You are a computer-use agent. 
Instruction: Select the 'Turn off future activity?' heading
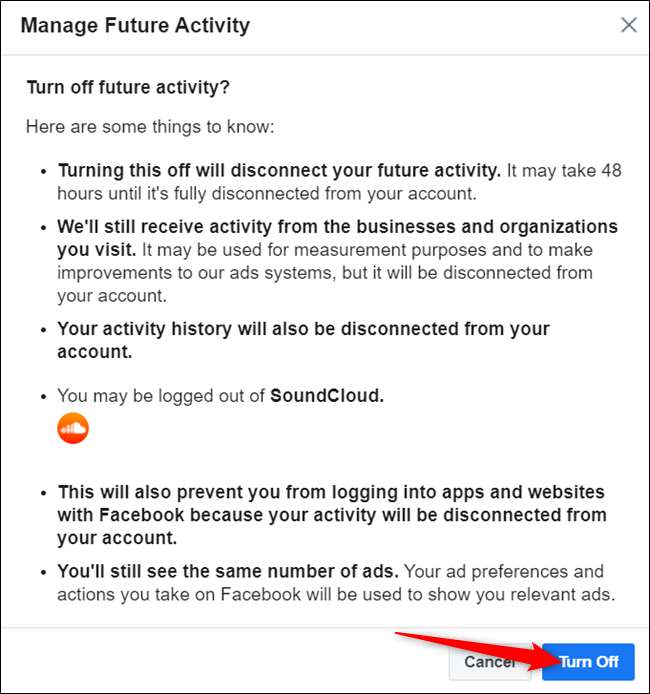[x=128, y=88]
